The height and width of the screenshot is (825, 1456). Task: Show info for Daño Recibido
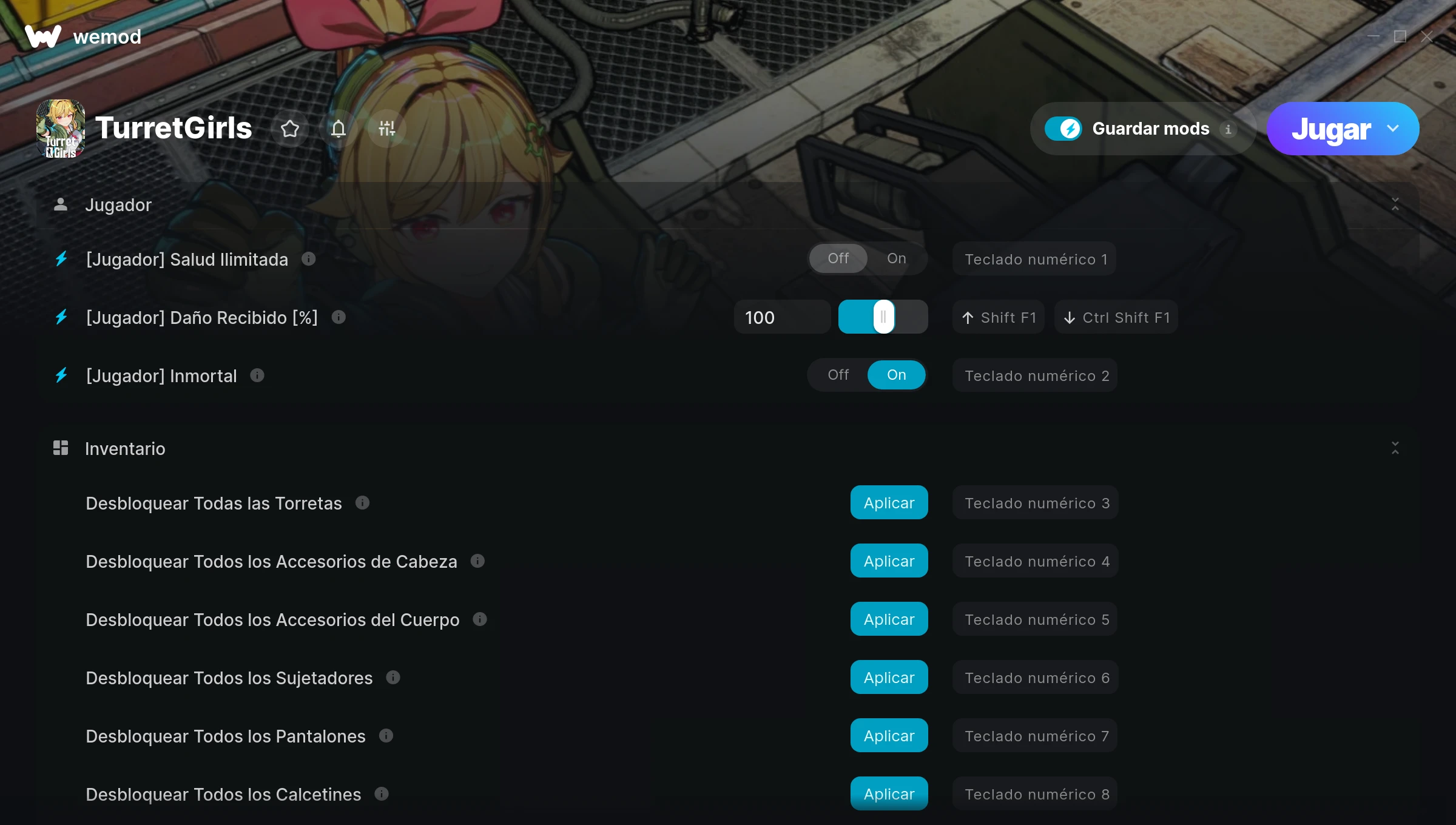pyautogui.click(x=339, y=317)
